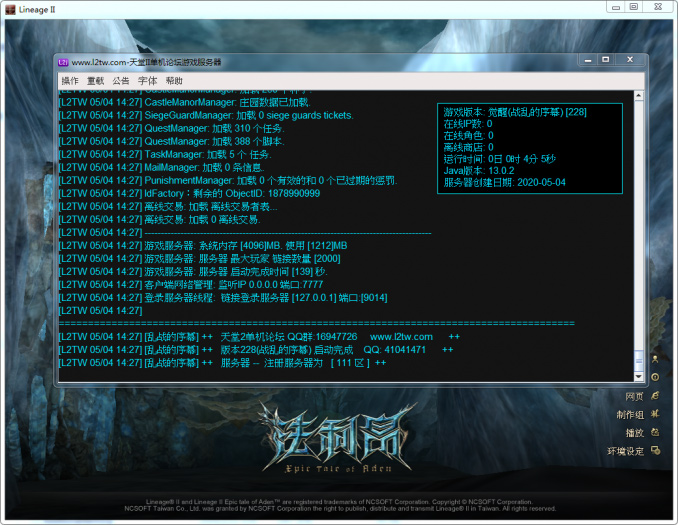Click the 网页 web browser icon
Image resolution: width=678 pixels, height=525 pixels.
[x=655, y=396]
